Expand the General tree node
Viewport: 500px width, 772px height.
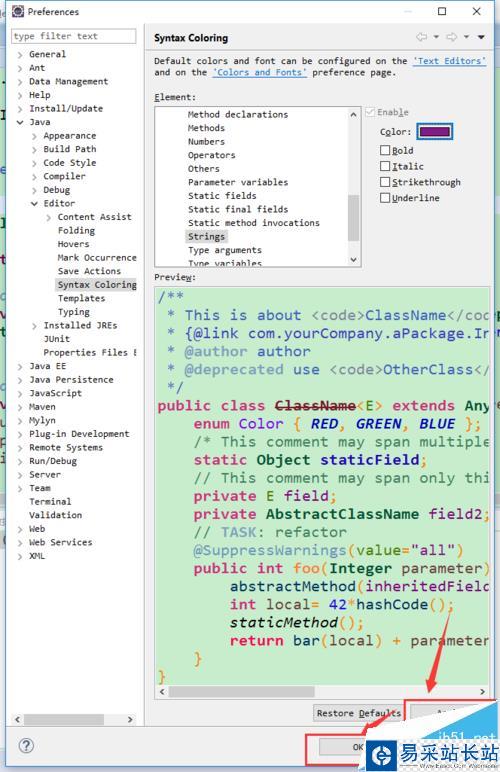20,54
